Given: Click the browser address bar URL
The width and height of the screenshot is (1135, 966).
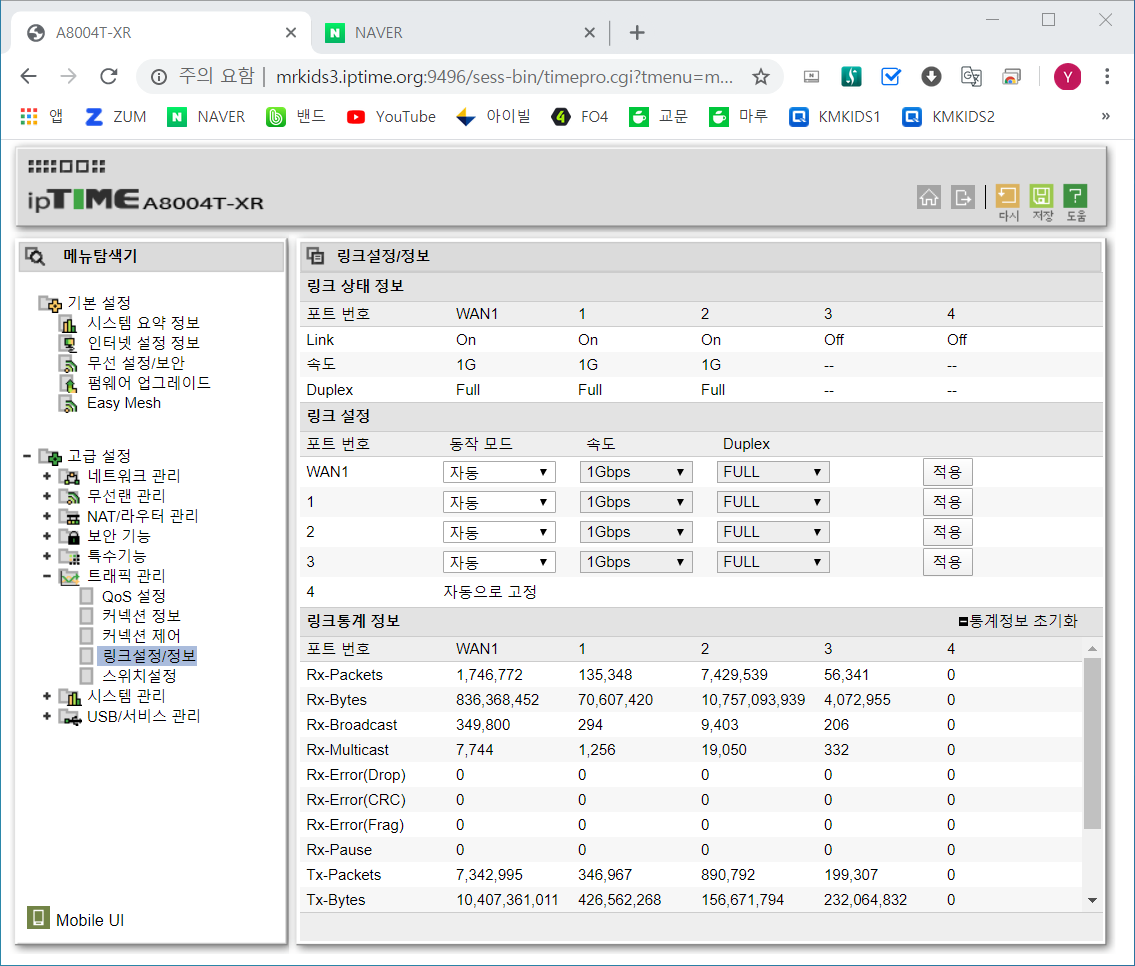Looking at the screenshot, I should [x=505, y=77].
